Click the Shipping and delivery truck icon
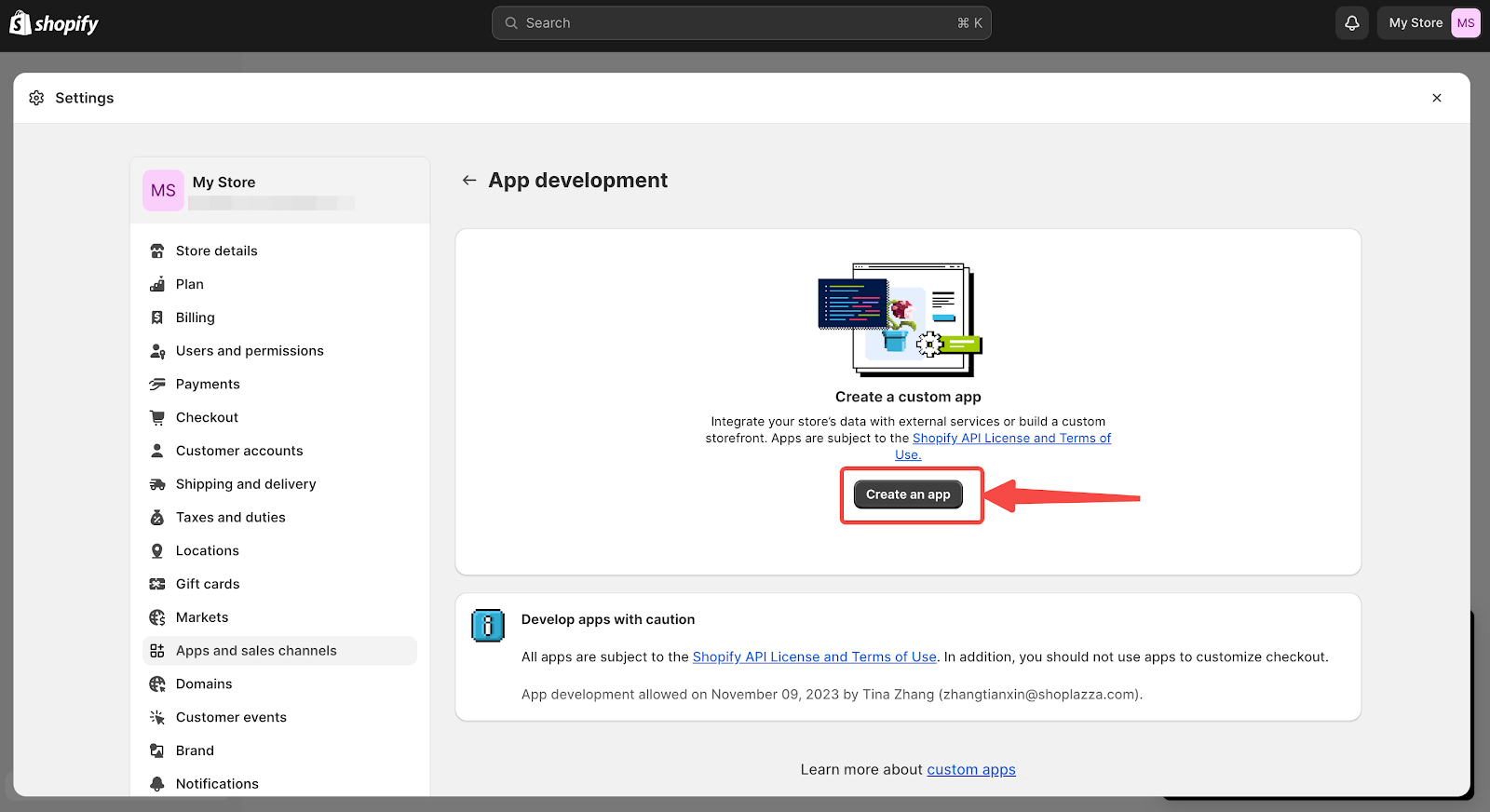 (x=157, y=484)
